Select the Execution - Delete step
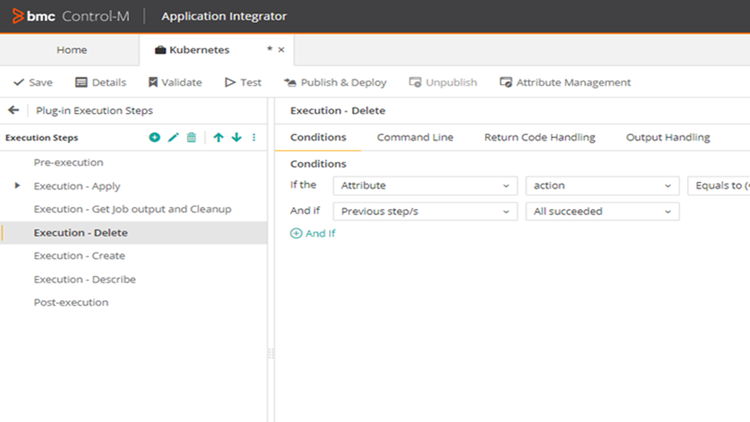750x422 pixels. coord(133,233)
